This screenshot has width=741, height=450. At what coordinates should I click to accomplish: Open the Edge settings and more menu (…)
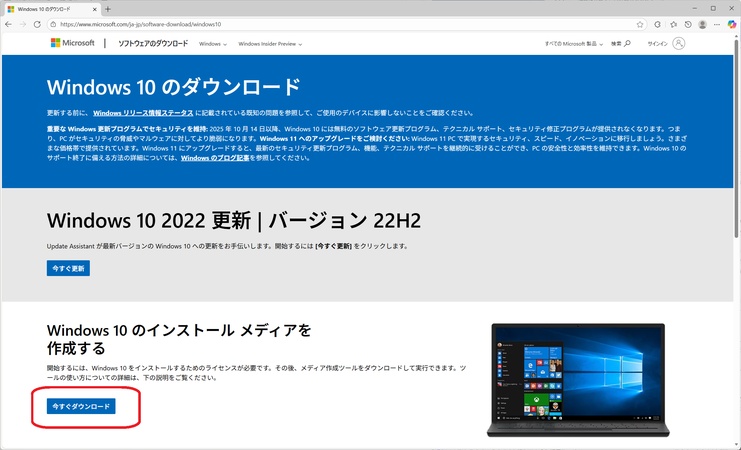click(717, 25)
